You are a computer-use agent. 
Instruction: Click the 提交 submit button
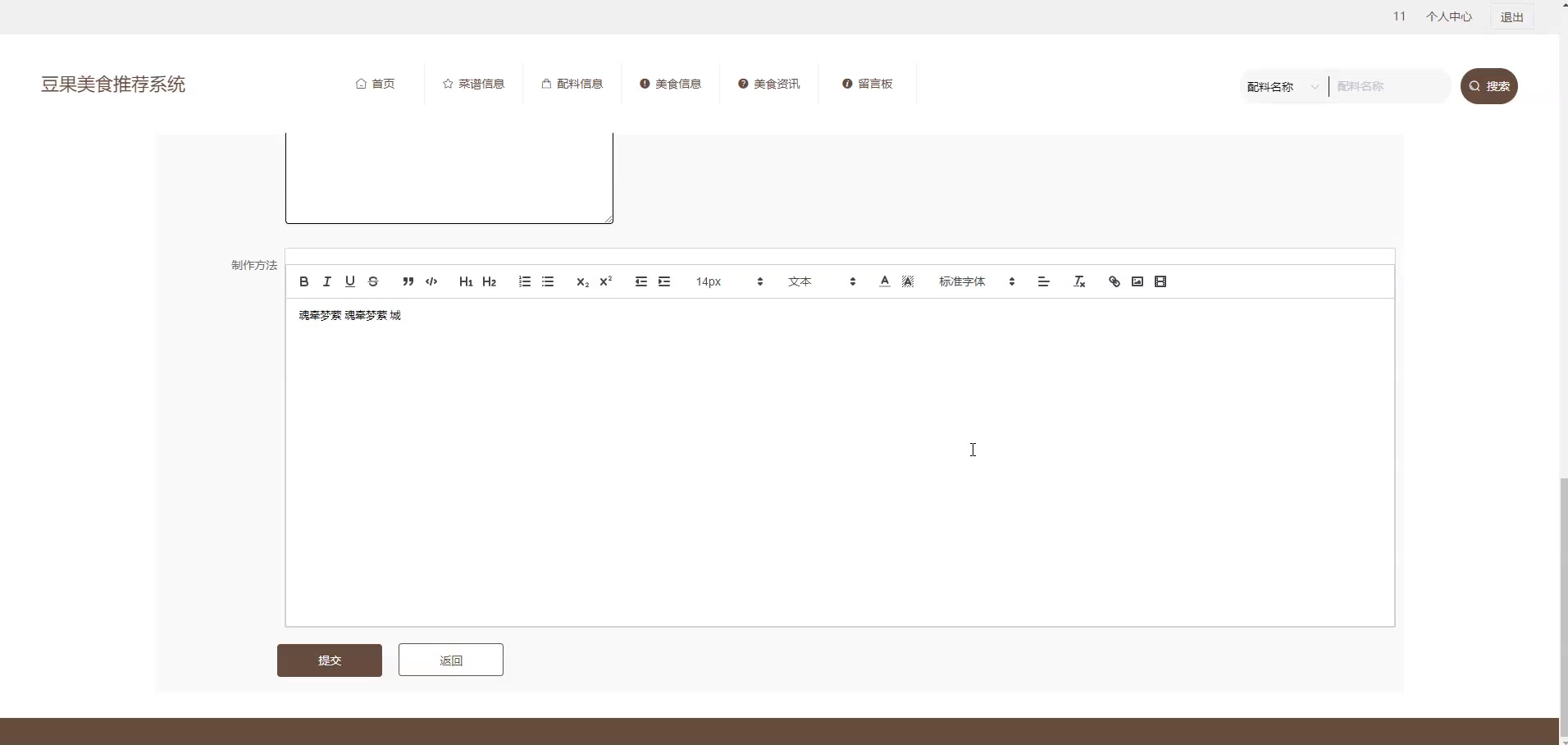330,660
